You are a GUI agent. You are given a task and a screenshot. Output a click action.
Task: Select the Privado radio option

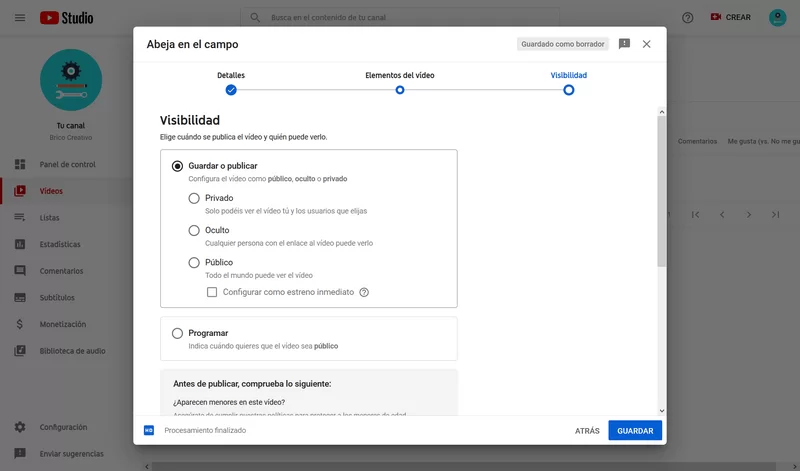(194, 198)
